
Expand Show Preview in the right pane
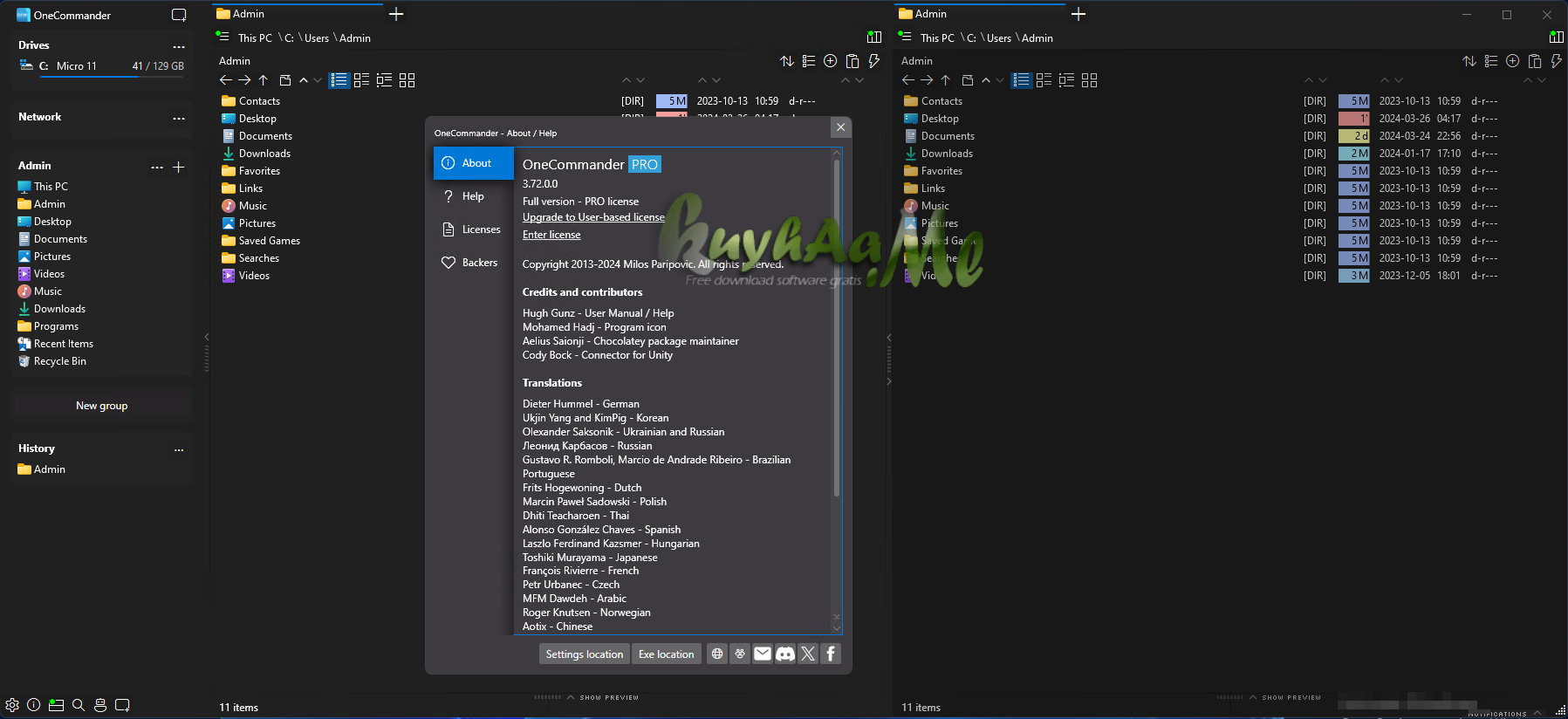click(1285, 697)
